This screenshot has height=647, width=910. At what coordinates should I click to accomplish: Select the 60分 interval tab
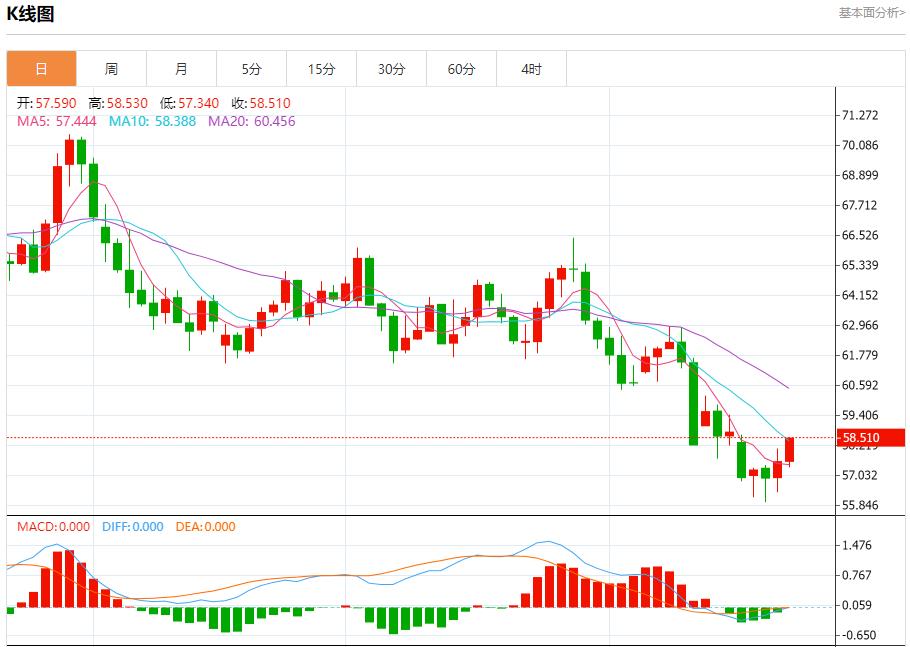click(x=461, y=69)
